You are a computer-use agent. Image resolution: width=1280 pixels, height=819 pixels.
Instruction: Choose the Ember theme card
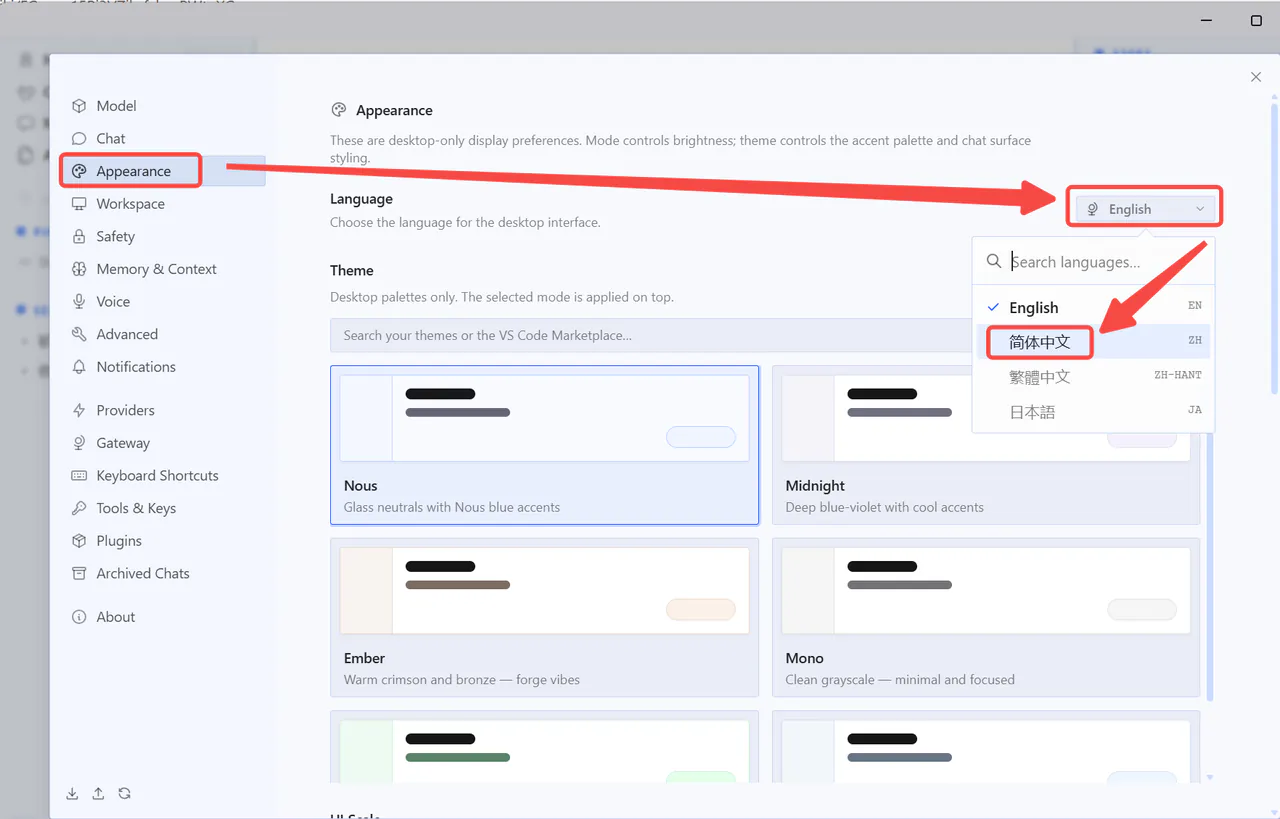545,617
